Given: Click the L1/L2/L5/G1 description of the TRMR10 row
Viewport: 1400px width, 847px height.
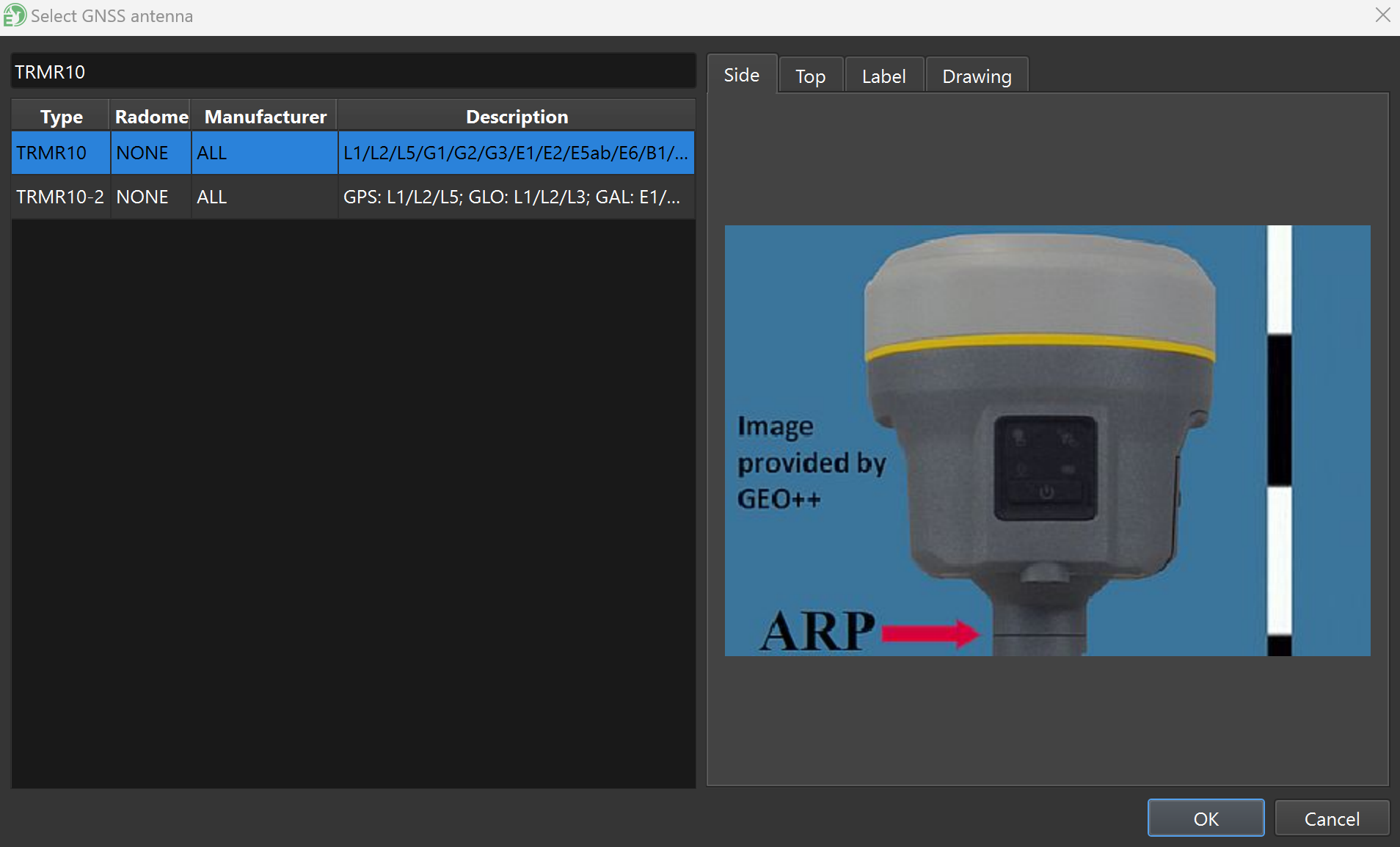Looking at the screenshot, I should (515, 153).
